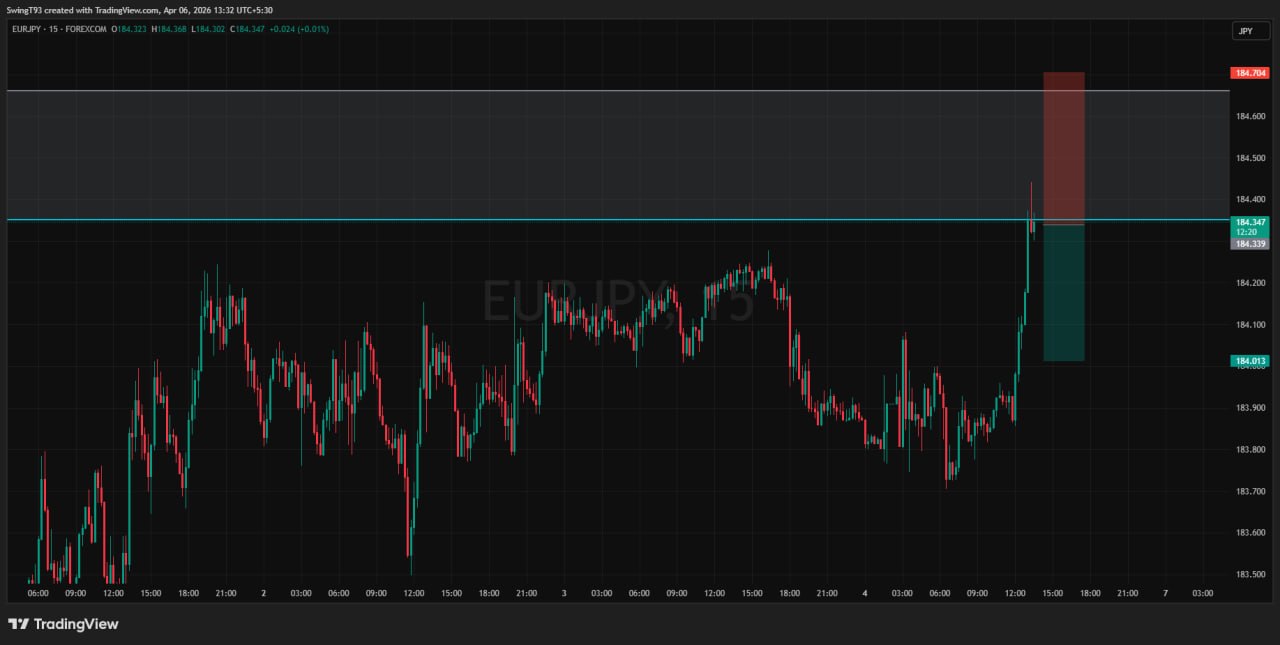
Task: Click the current price label 184.347
Action: 1250,222
